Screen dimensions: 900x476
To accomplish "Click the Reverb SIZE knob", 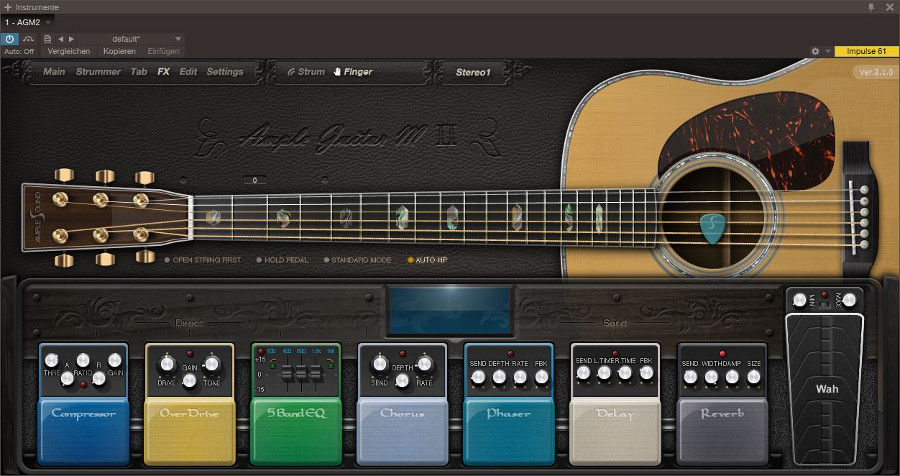I will 754,377.
